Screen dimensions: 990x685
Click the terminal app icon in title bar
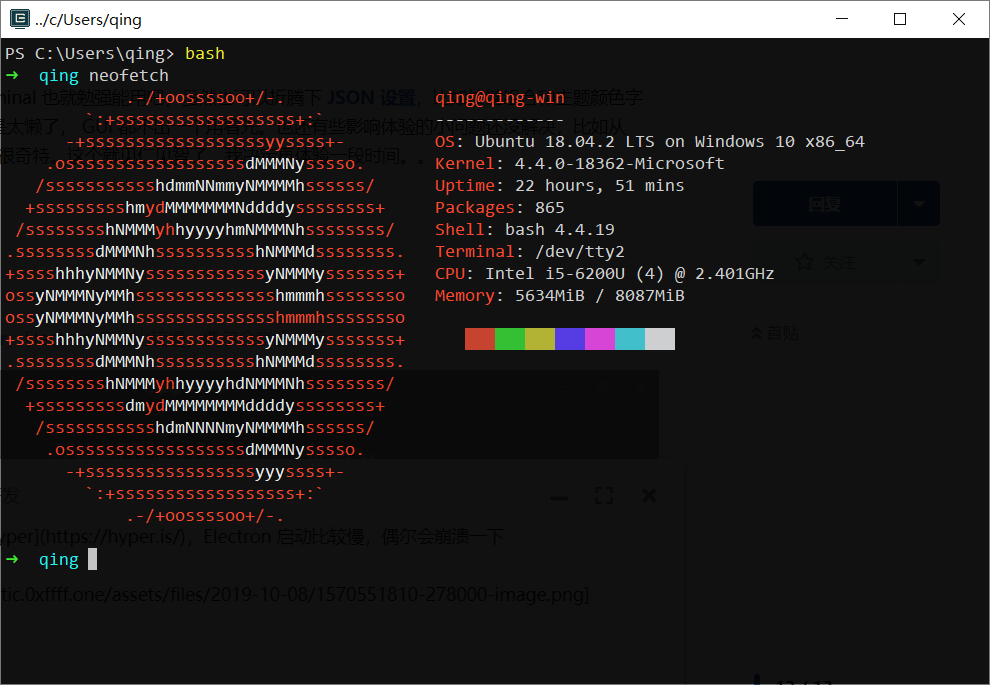coord(20,19)
